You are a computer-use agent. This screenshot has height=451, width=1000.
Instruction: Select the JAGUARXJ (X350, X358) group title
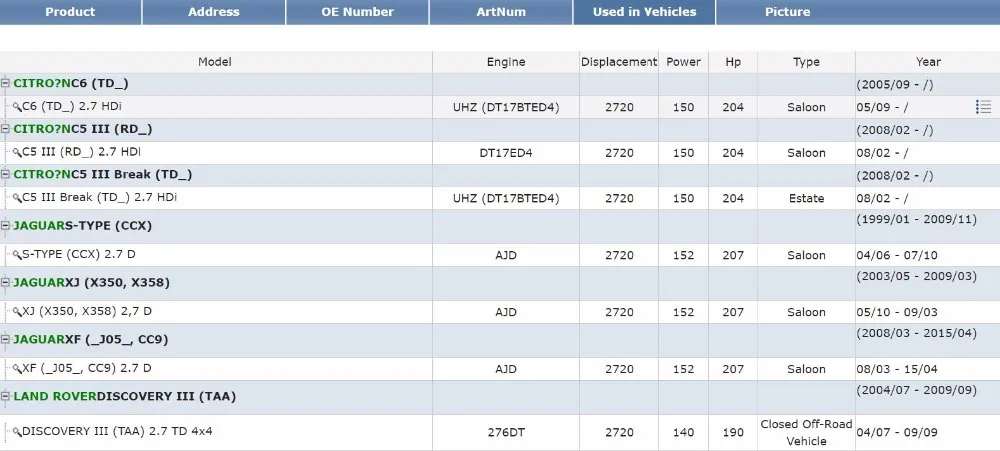(91, 283)
